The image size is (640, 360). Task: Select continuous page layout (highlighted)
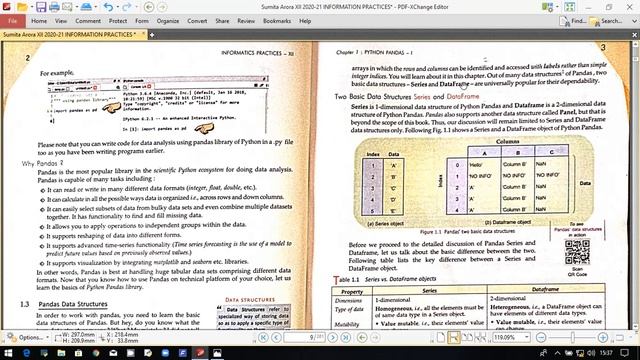(453, 338)
